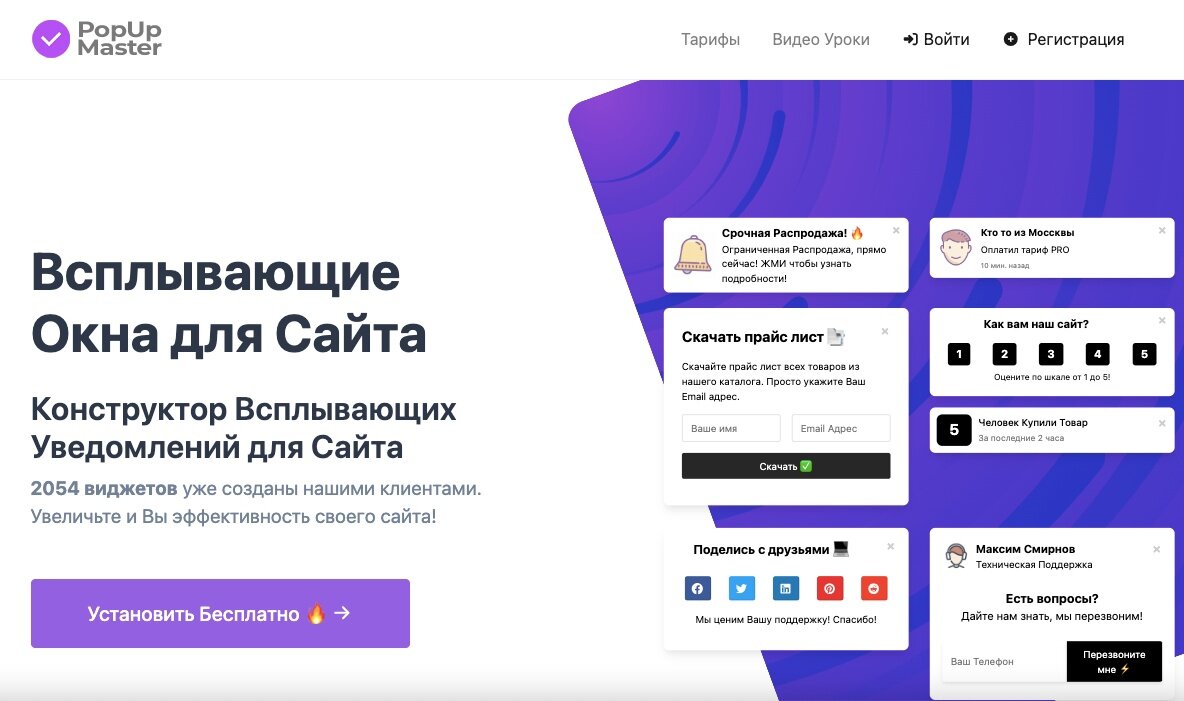
Task: Open the Тарифы menu item
Action: [x=711, y=39]
